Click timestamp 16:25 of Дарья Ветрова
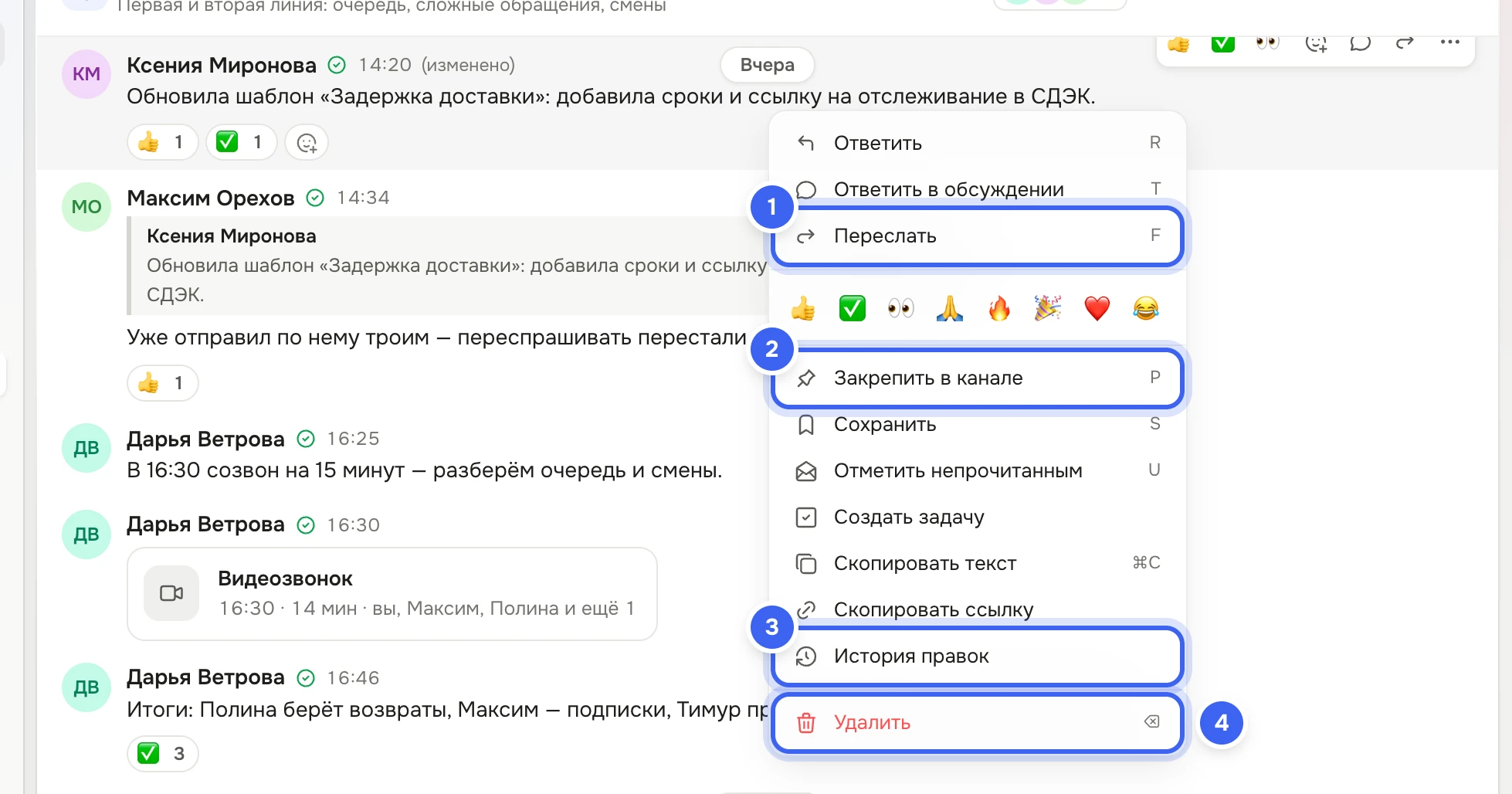The width and height of the screenshot is (1512, 794). pos(353,439)
